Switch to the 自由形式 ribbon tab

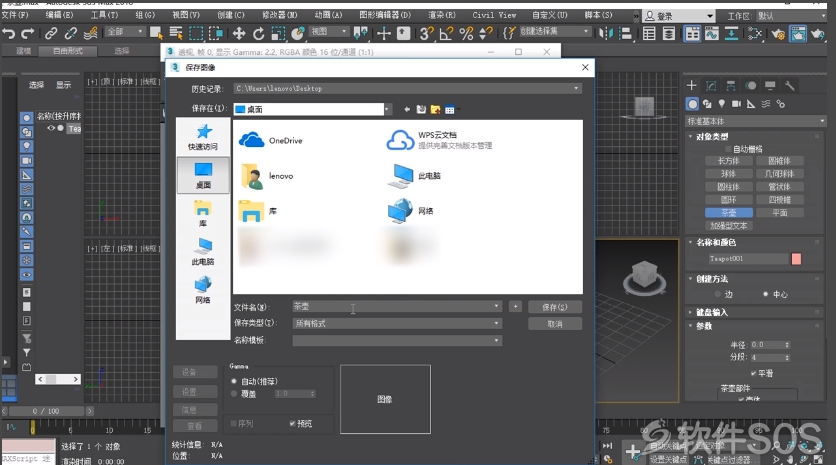(68, 51)
